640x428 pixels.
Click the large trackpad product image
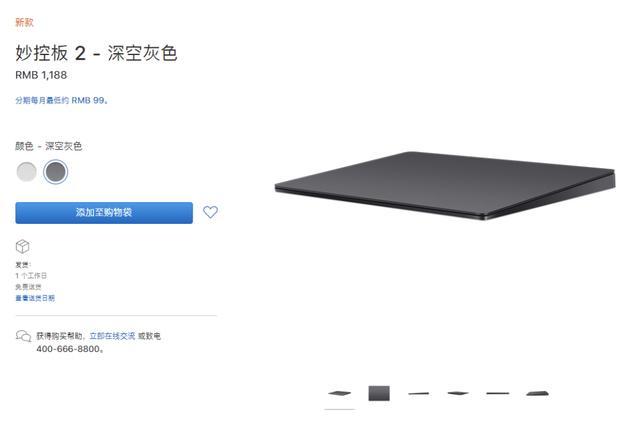point(445,186)
